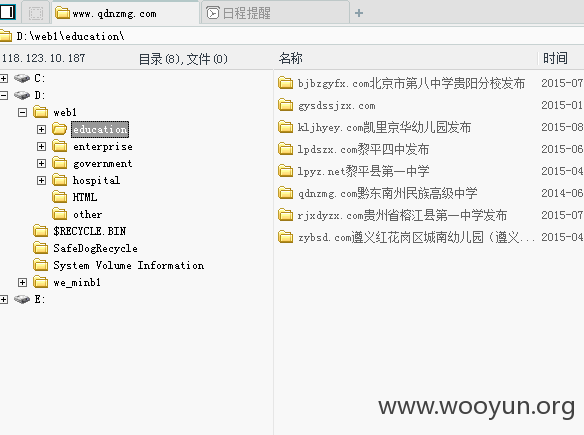
Task: Select the enterprise folder in tree
Action: [103, 146]
